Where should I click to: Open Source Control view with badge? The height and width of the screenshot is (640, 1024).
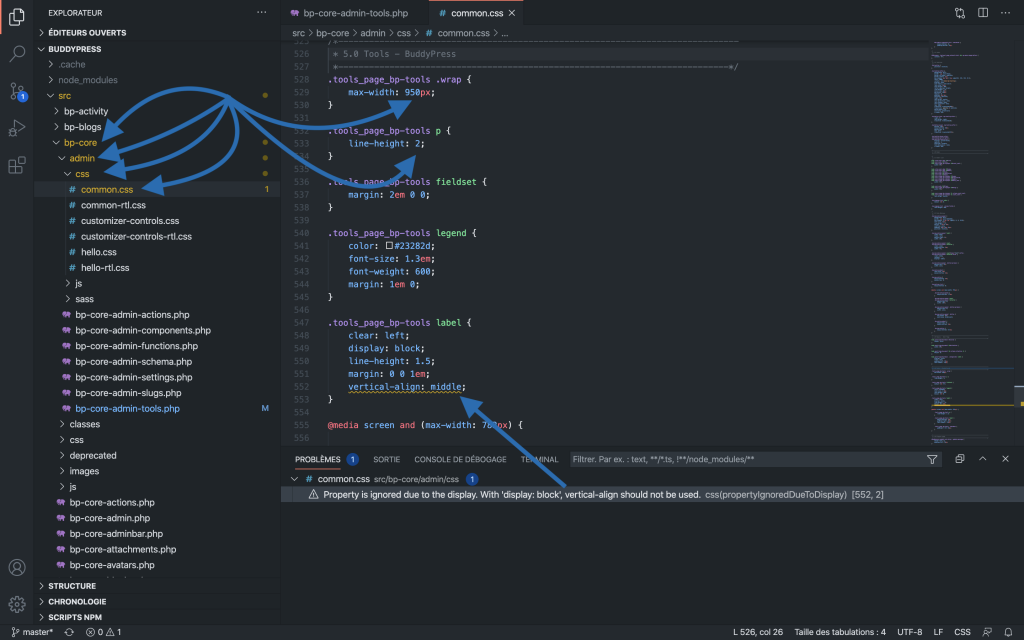pos(17,91)
